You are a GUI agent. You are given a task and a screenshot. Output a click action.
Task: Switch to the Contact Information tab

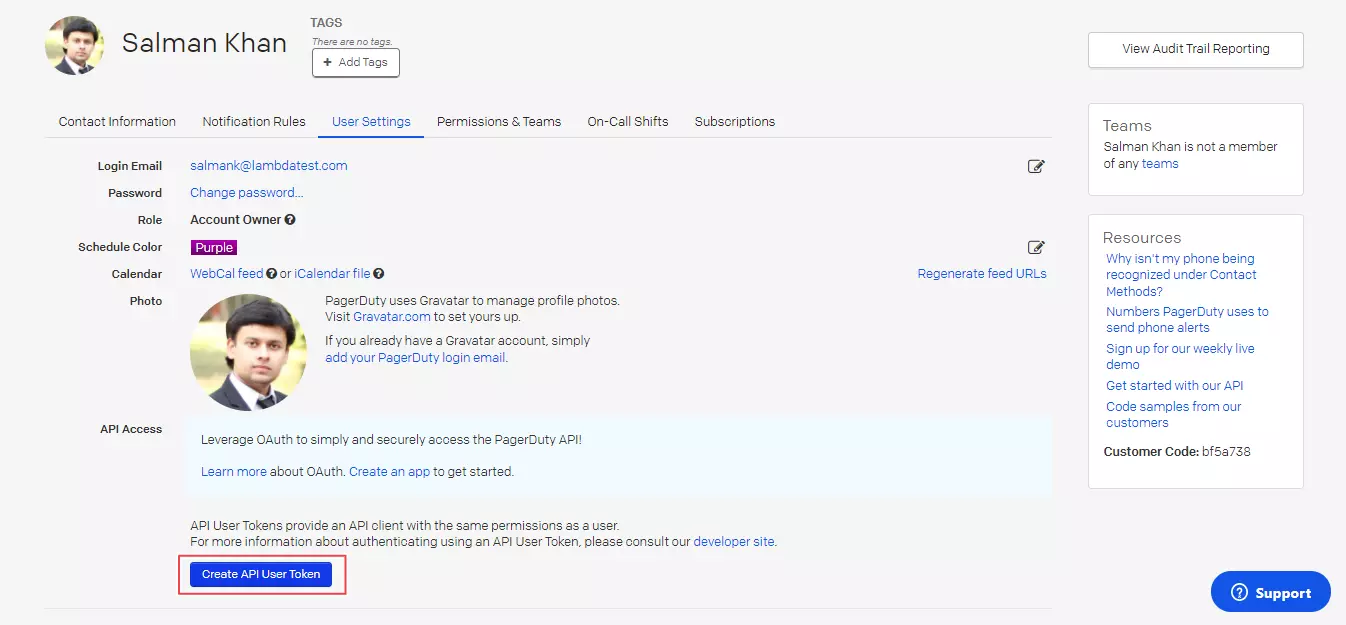pyautogui.click(x=117, y=122)
